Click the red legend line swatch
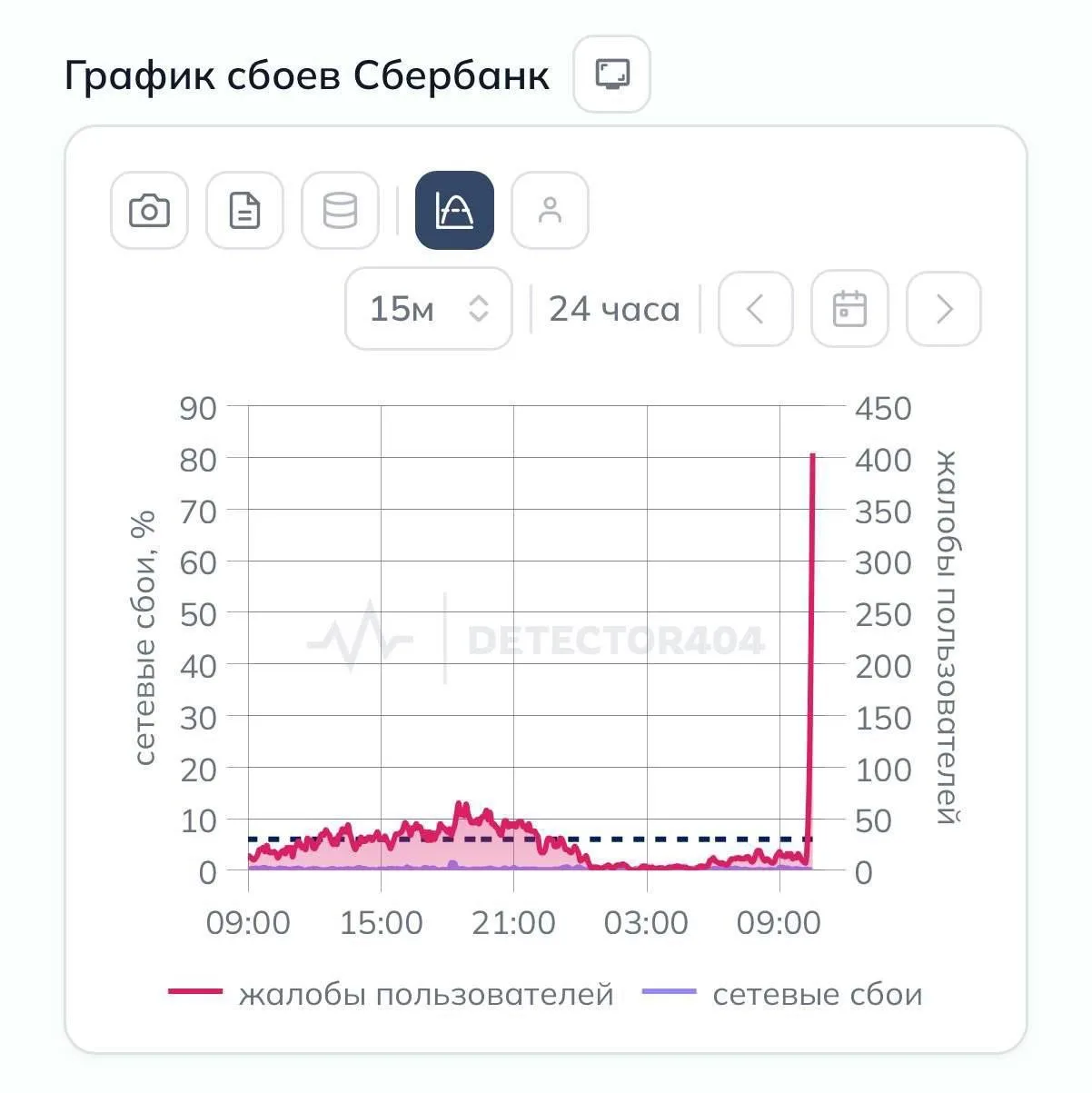 point(195,992)
